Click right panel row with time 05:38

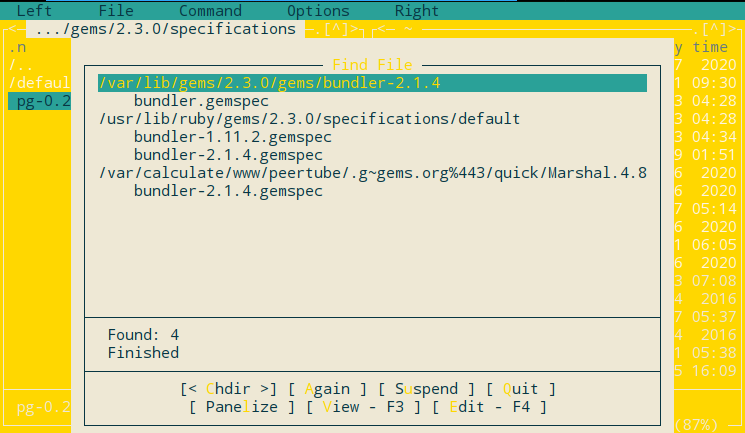706,353
